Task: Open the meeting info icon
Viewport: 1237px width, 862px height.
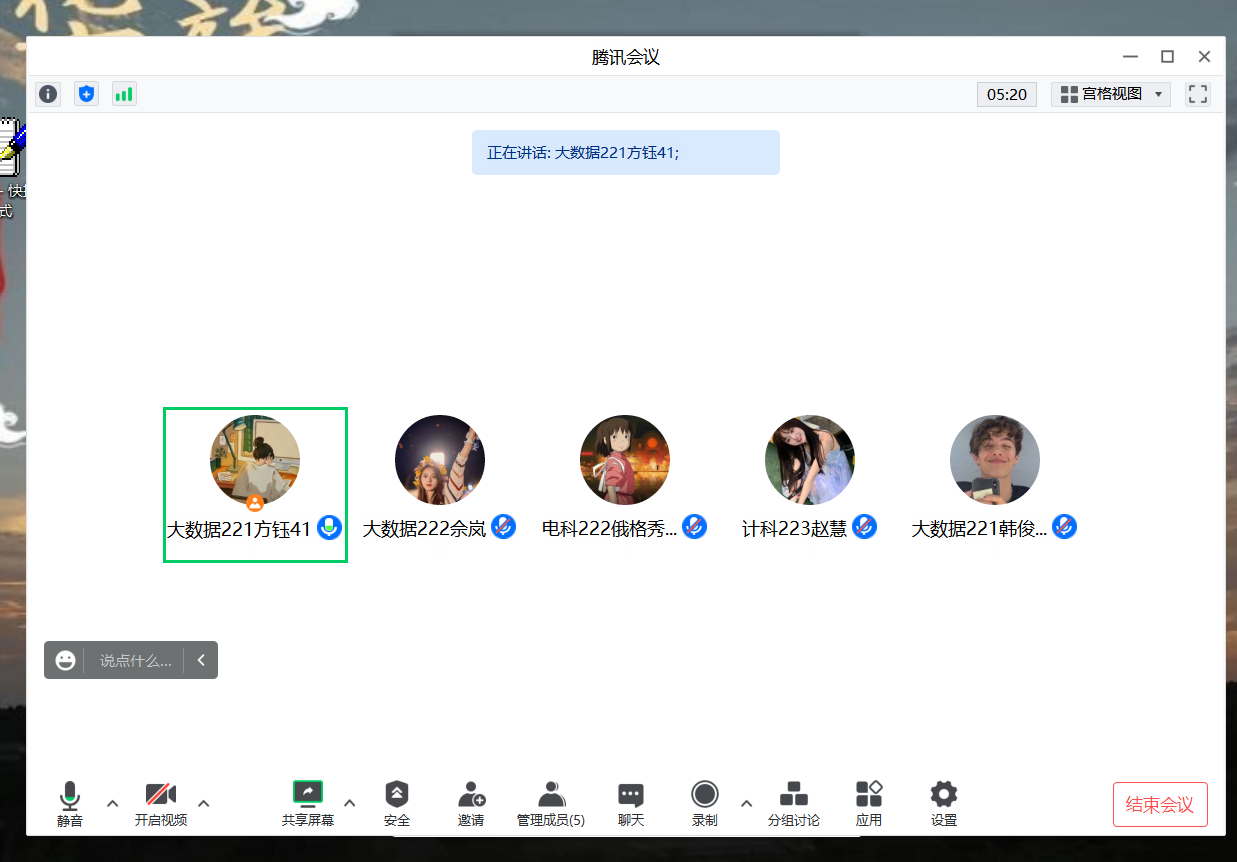Action: click(x=48, y=94)
